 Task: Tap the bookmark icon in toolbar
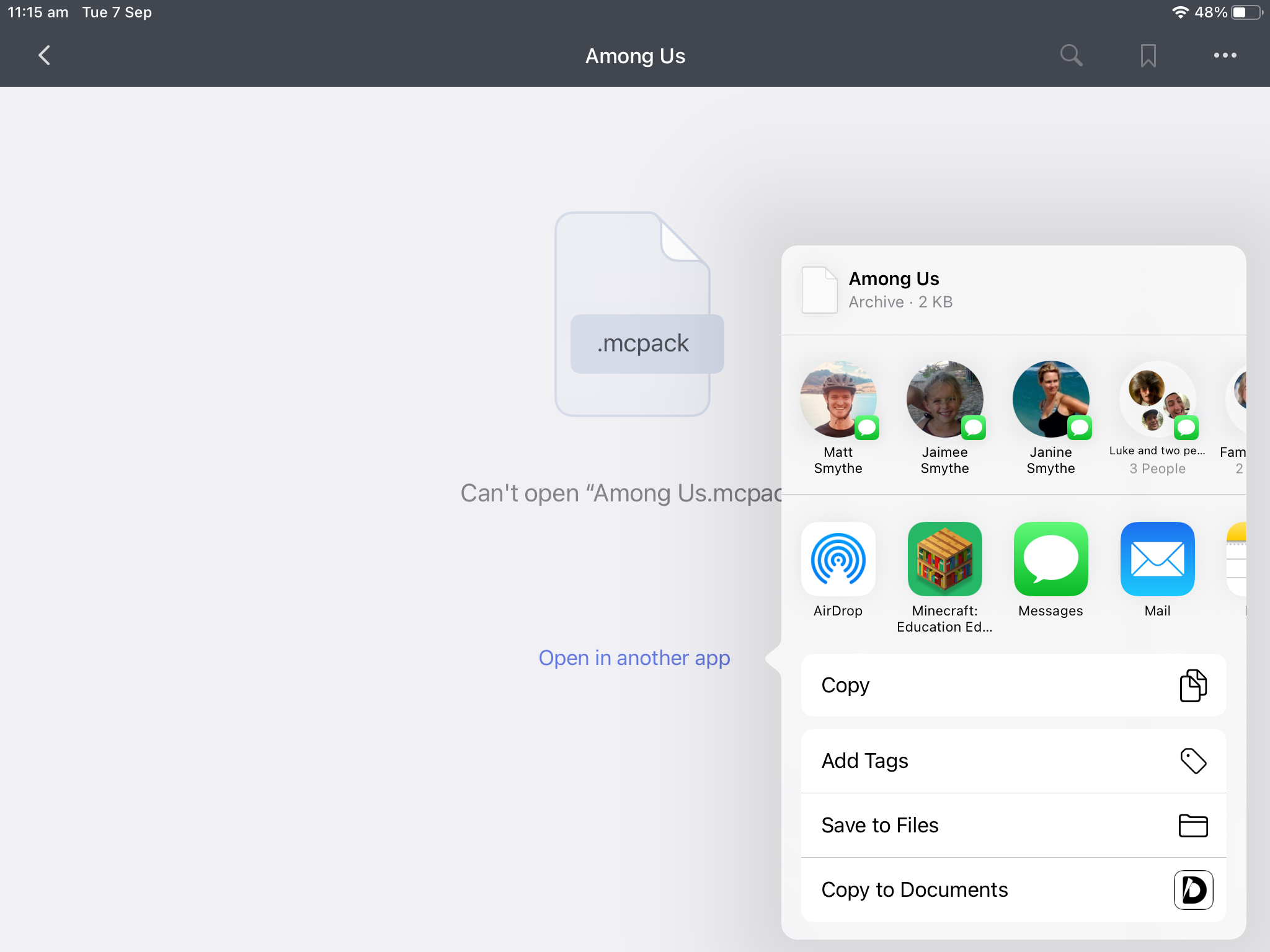pyautogui.click(x=1148, y=55)
